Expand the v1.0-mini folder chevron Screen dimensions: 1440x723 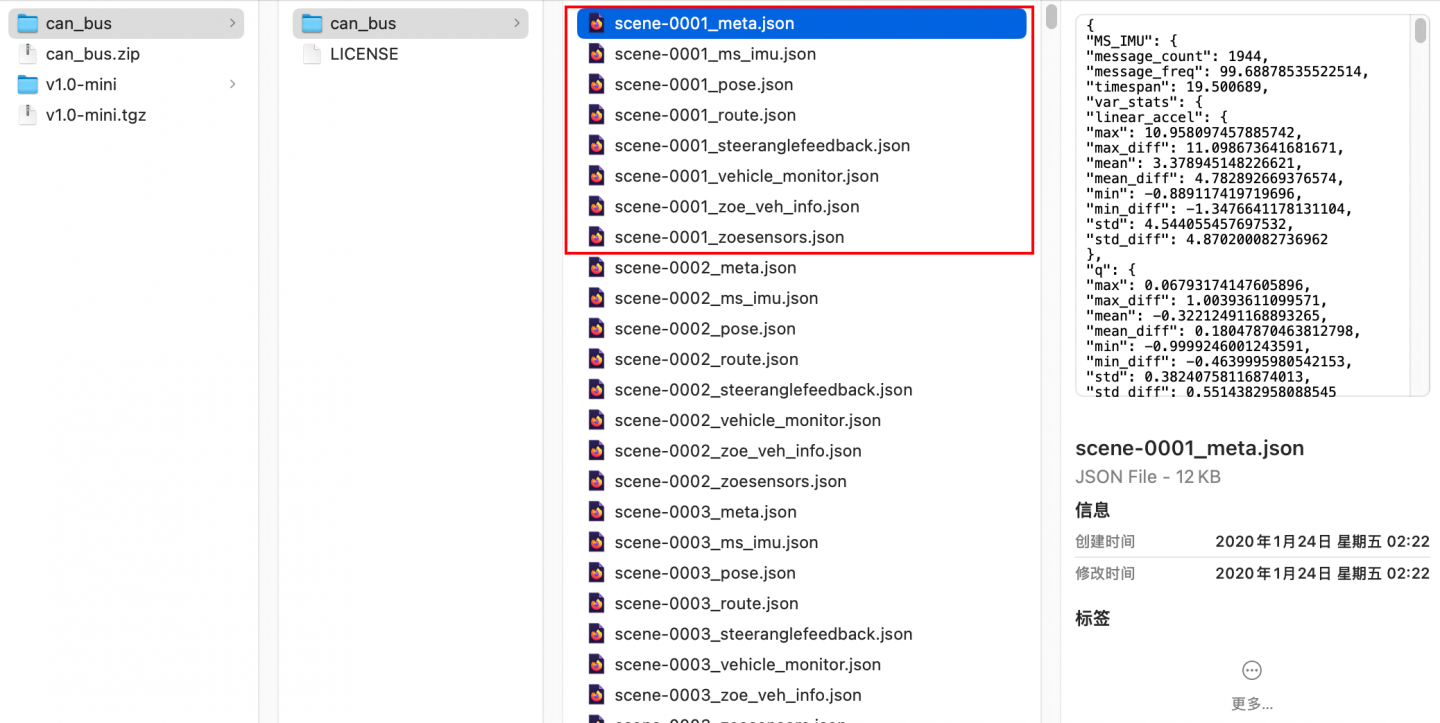click(232, 84)
